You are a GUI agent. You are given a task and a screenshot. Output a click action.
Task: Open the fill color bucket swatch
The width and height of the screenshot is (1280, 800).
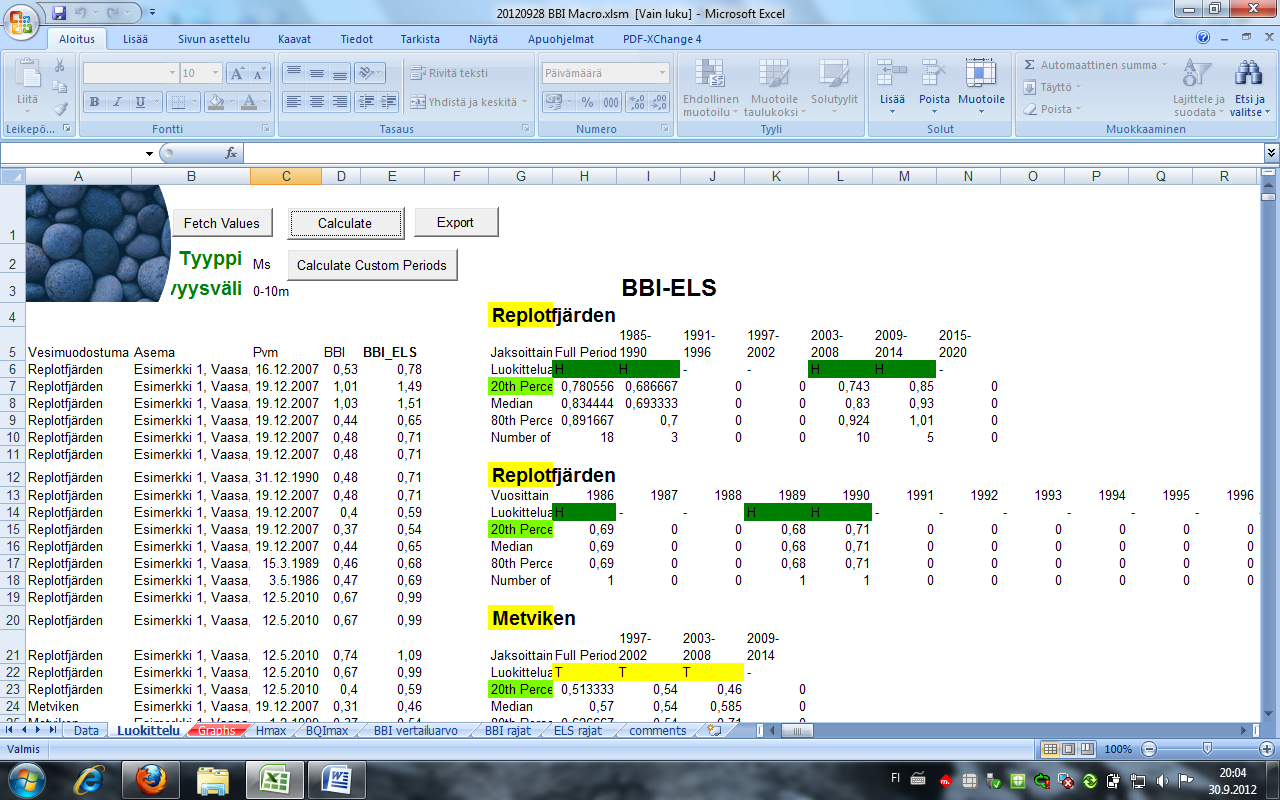coord(215,102)
